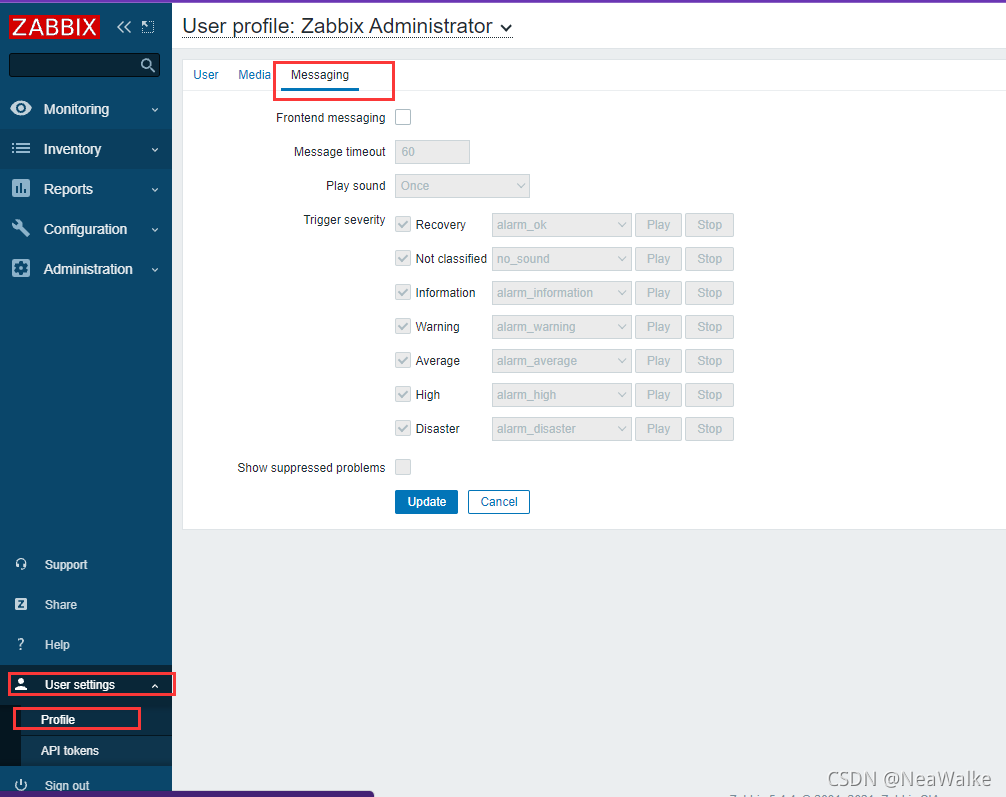The width and height of the screenshot is (1006, 797).
Task: Click the Message timeout field
Action: pyautogui.click(x=432, y=152)
